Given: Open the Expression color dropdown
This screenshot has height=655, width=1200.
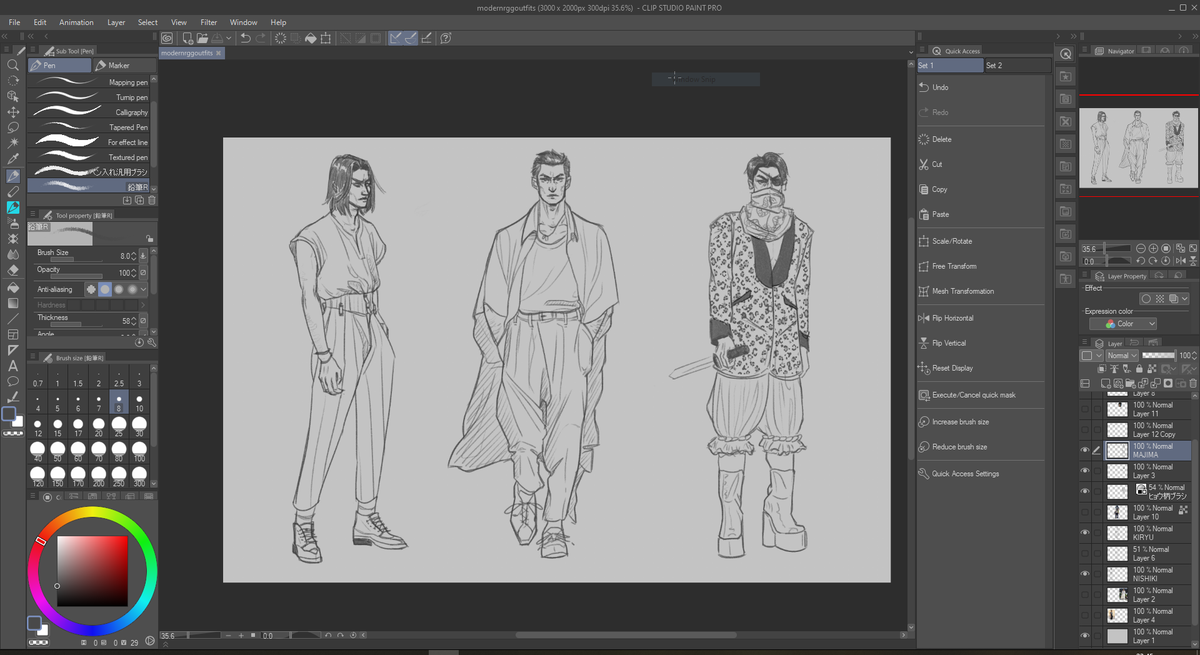Looking at the screenshot, I should point(1123,324).
